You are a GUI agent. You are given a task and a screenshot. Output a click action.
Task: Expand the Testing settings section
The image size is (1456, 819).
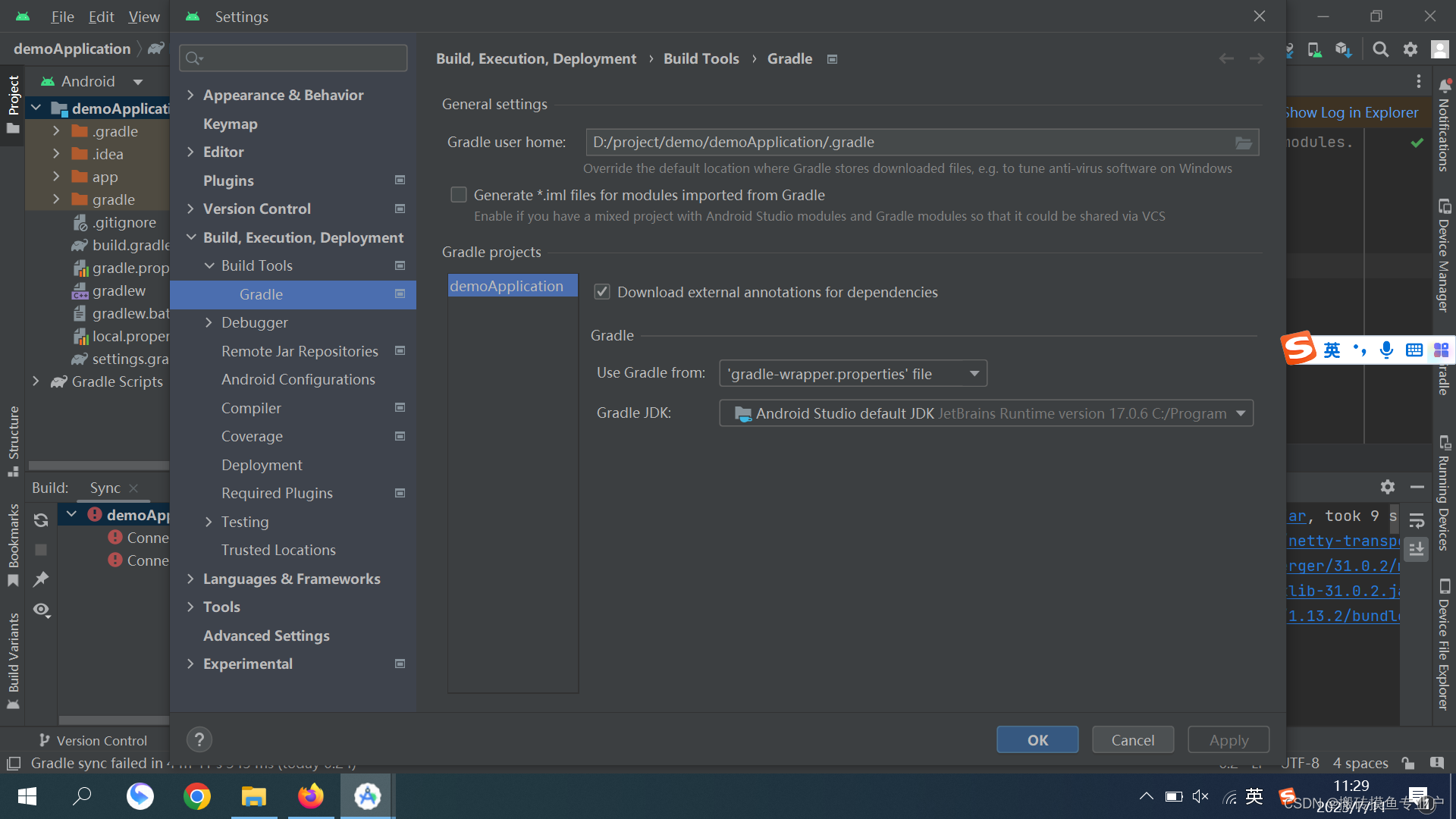tap(210, 522)
